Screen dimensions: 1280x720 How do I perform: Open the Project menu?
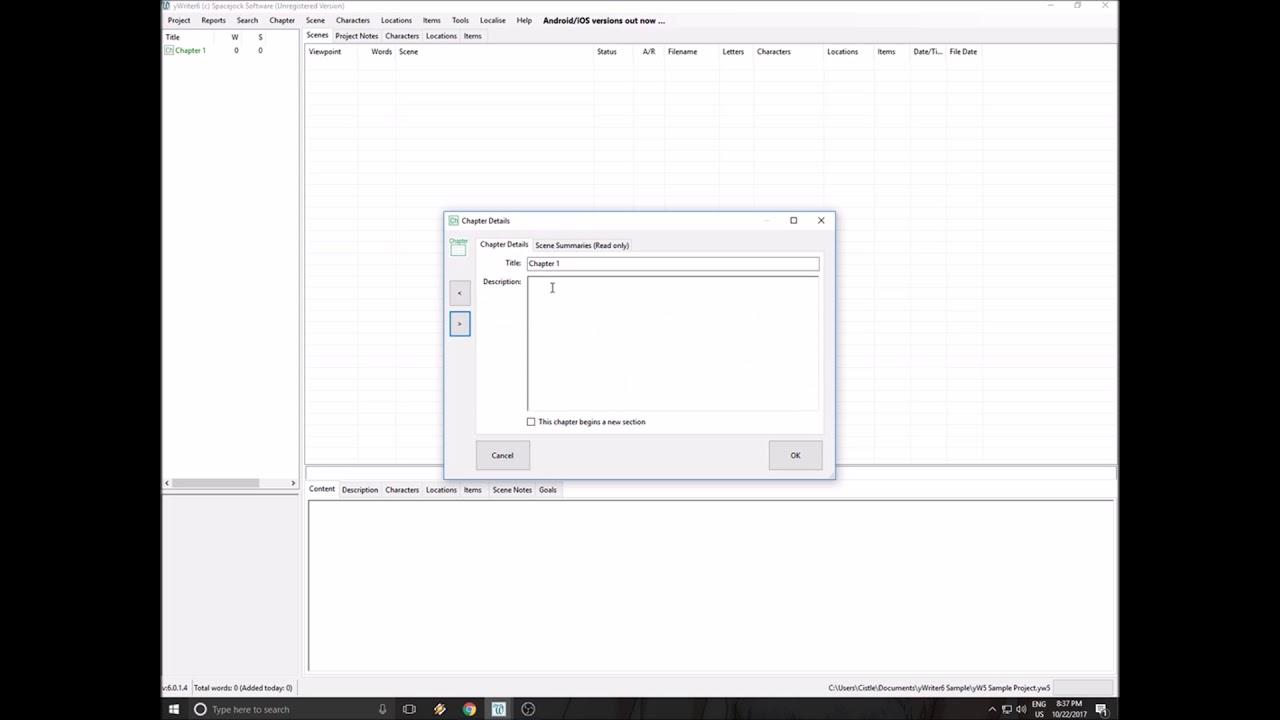(x=179, y=20)
